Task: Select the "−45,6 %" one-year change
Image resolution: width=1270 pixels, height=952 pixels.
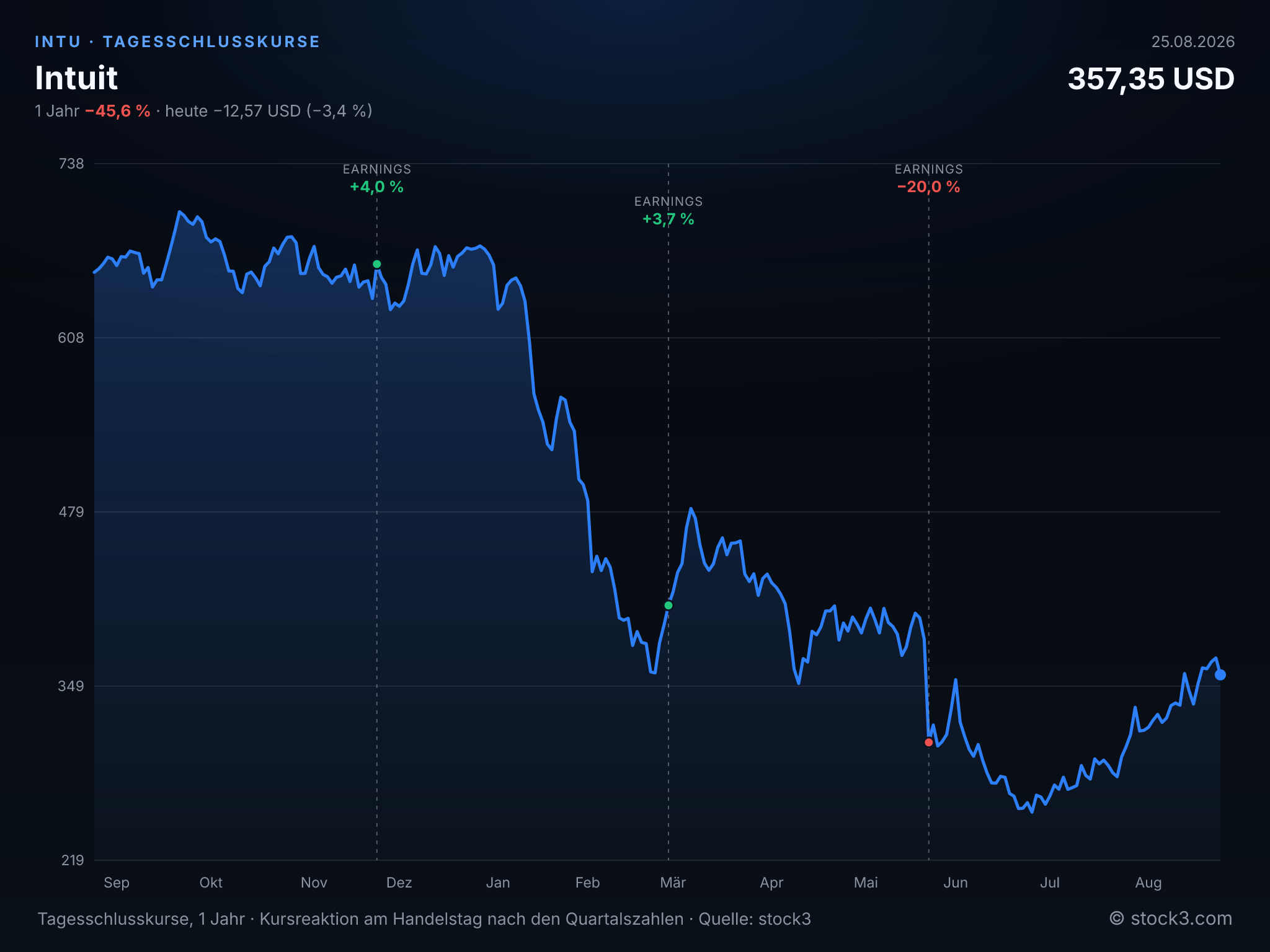Action: [x=118, y=111]
